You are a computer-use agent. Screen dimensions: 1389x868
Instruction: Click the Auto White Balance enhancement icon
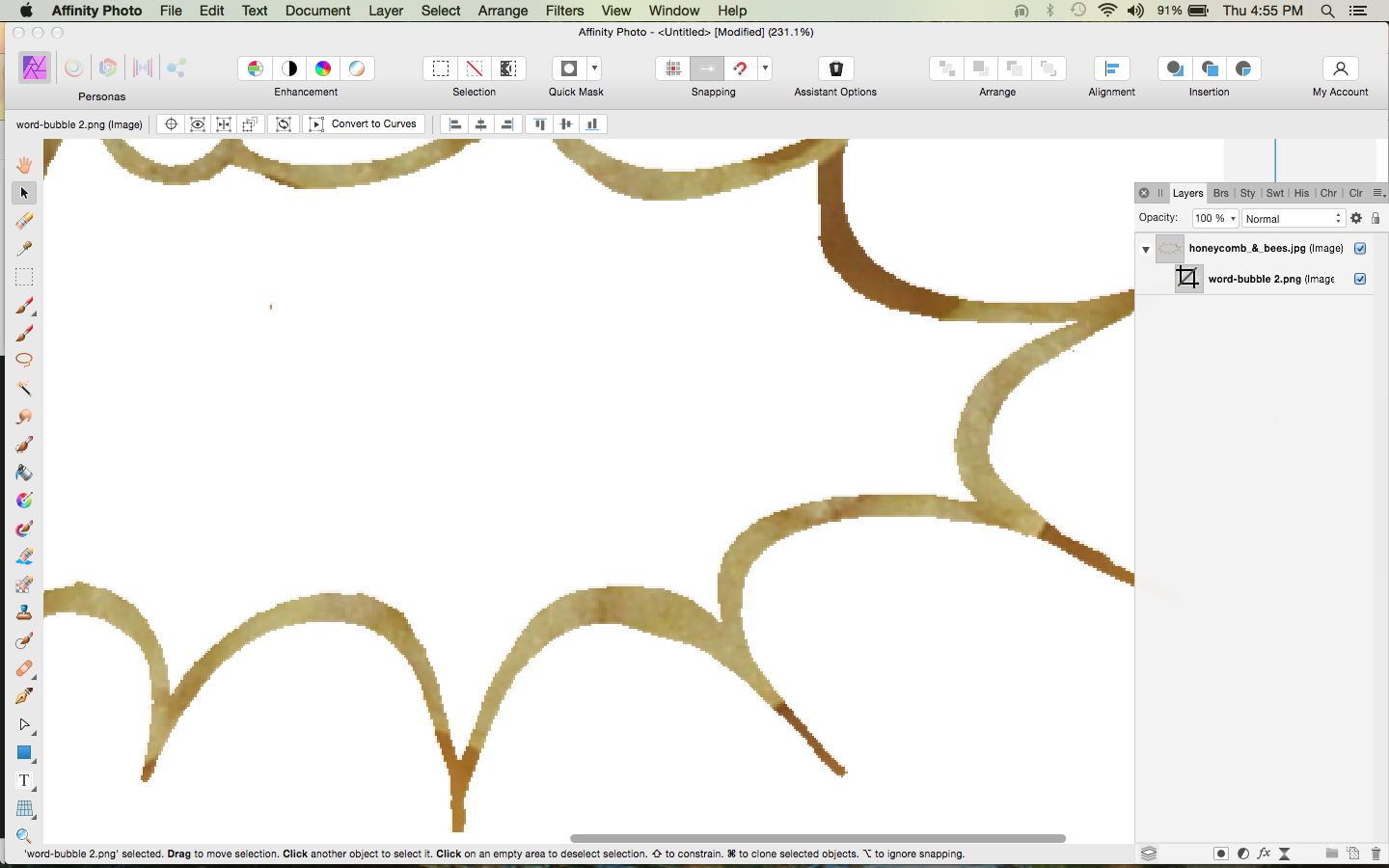[x=357, y=68]
